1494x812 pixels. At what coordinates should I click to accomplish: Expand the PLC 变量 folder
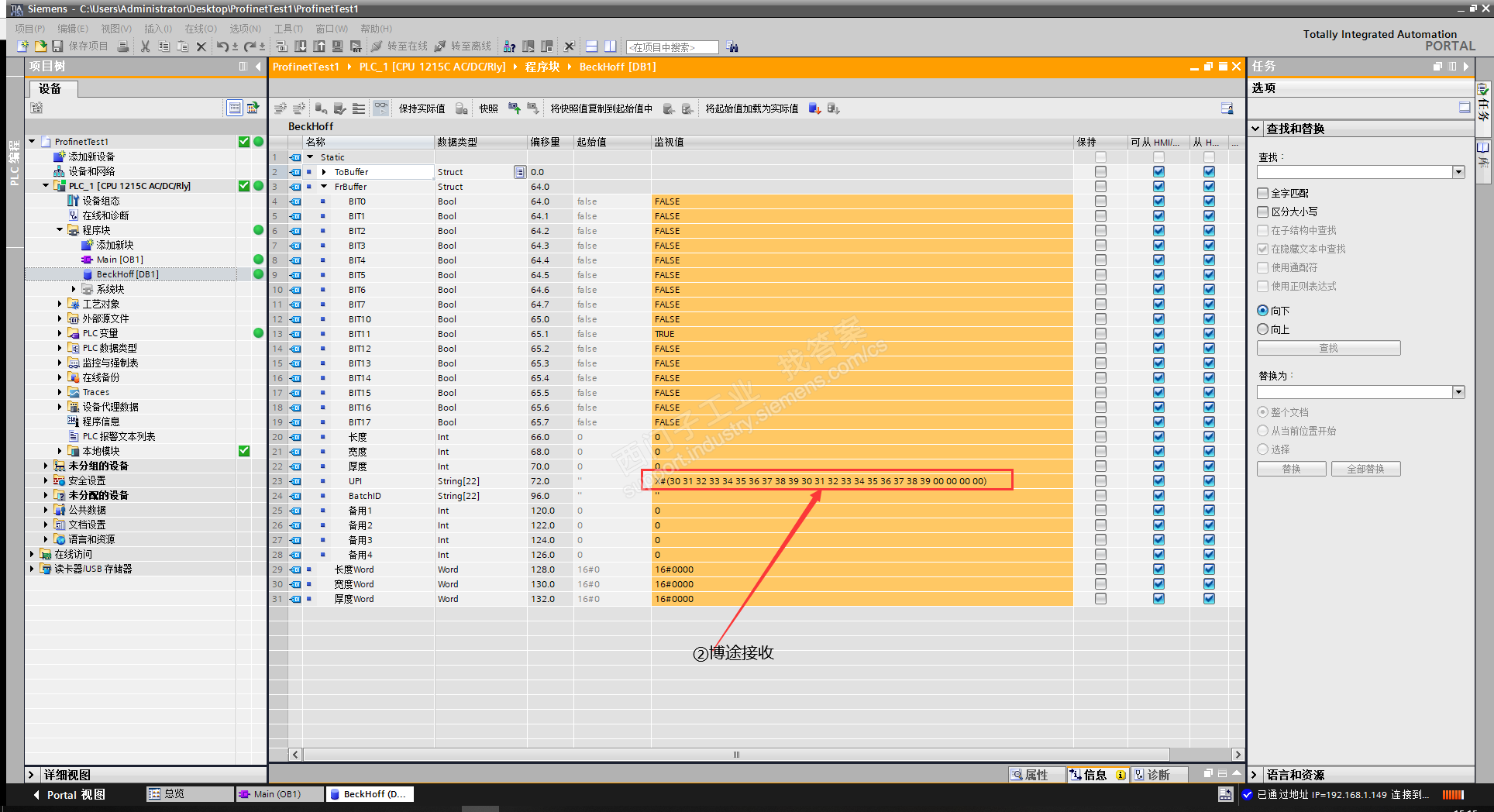[x=60, y=333]
